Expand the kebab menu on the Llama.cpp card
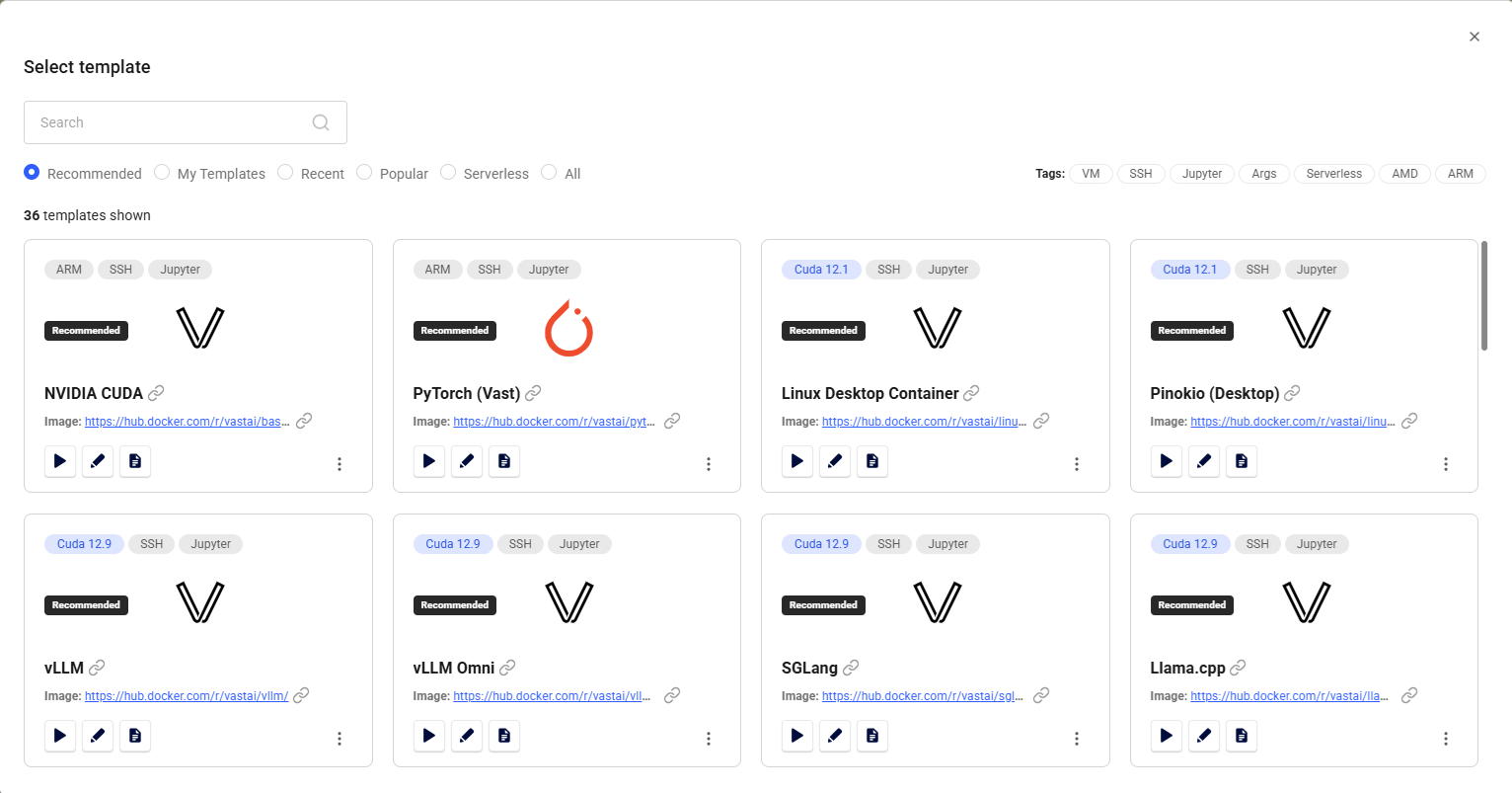This screenshot has width=1512, height=793. [1446, 738]
